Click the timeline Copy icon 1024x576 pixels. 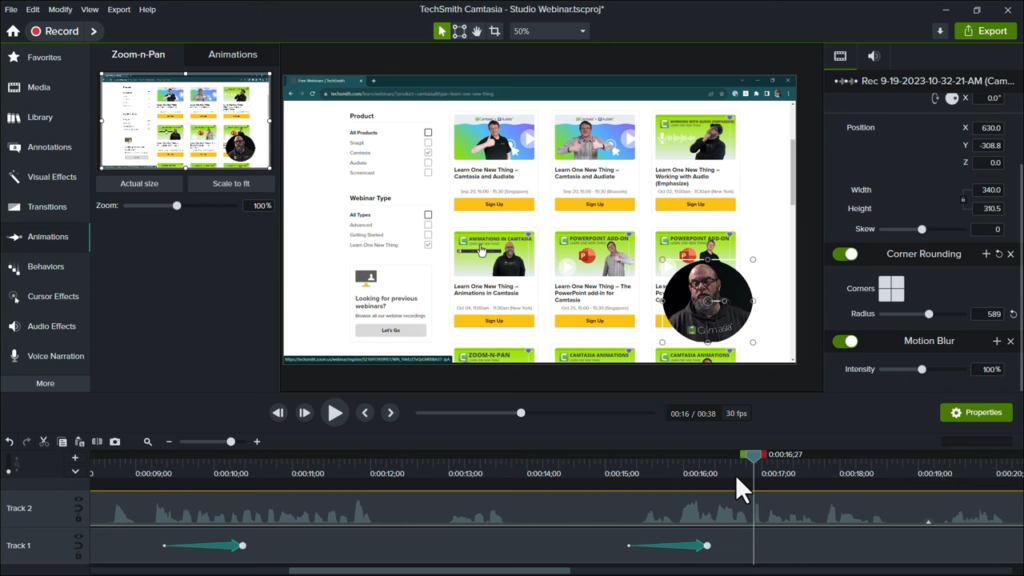(x=62, y=442)
